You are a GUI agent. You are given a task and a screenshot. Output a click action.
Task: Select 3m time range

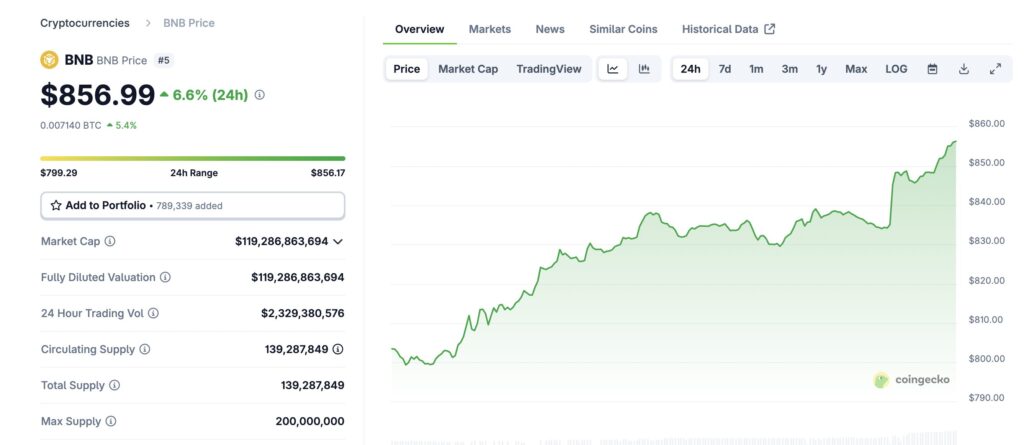tap(790, 69)
